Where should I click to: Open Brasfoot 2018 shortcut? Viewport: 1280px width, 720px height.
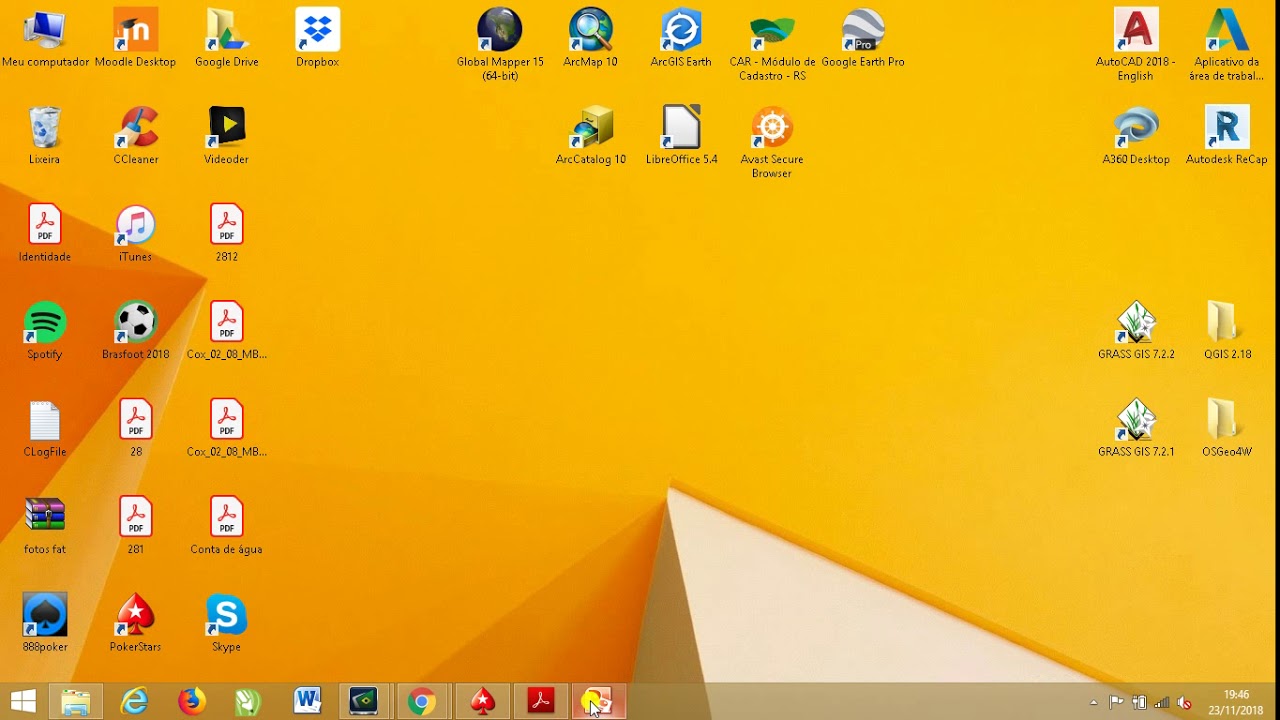tap(135, 330)
